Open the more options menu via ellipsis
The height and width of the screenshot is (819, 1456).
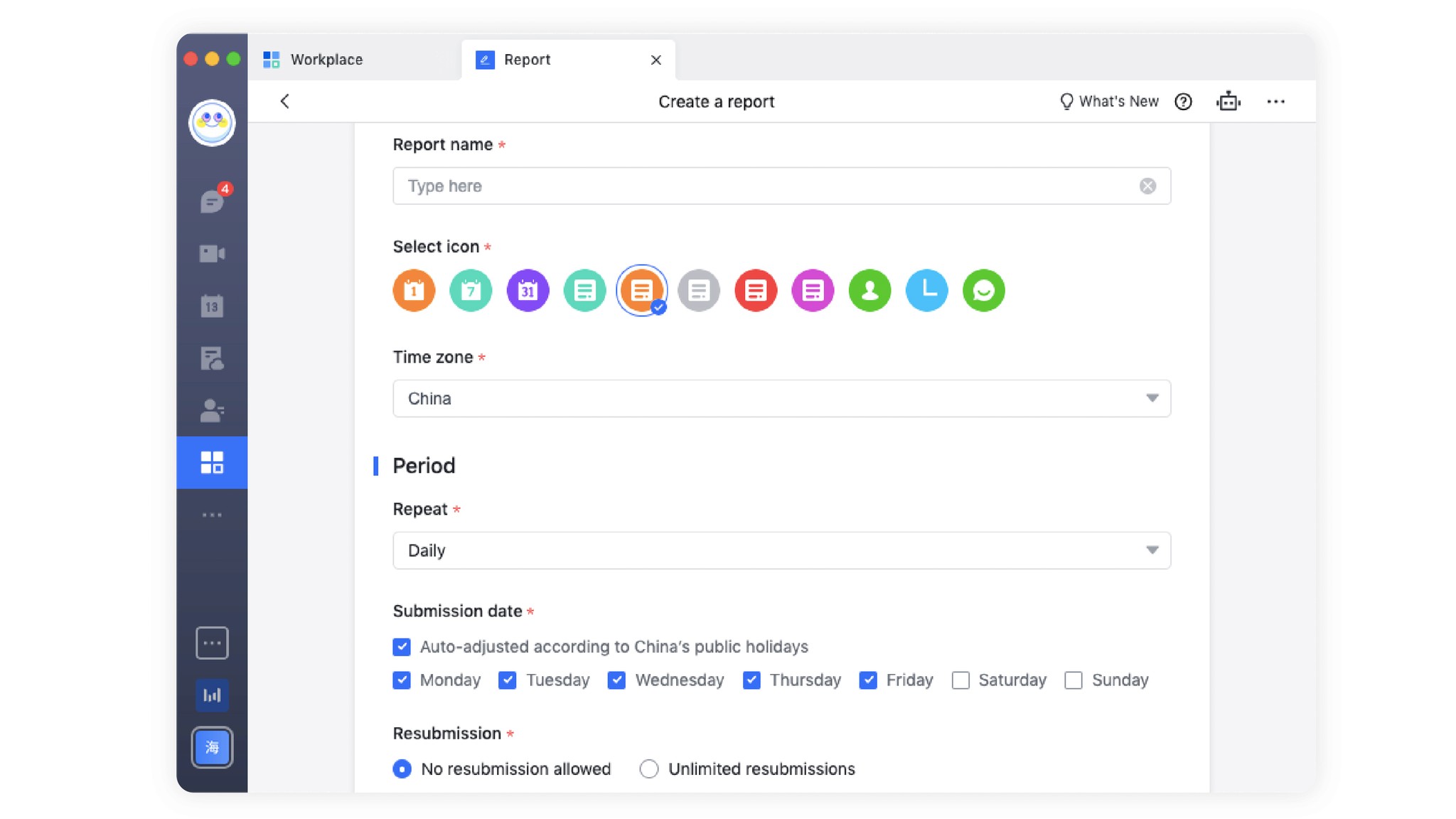(1276, 102)
